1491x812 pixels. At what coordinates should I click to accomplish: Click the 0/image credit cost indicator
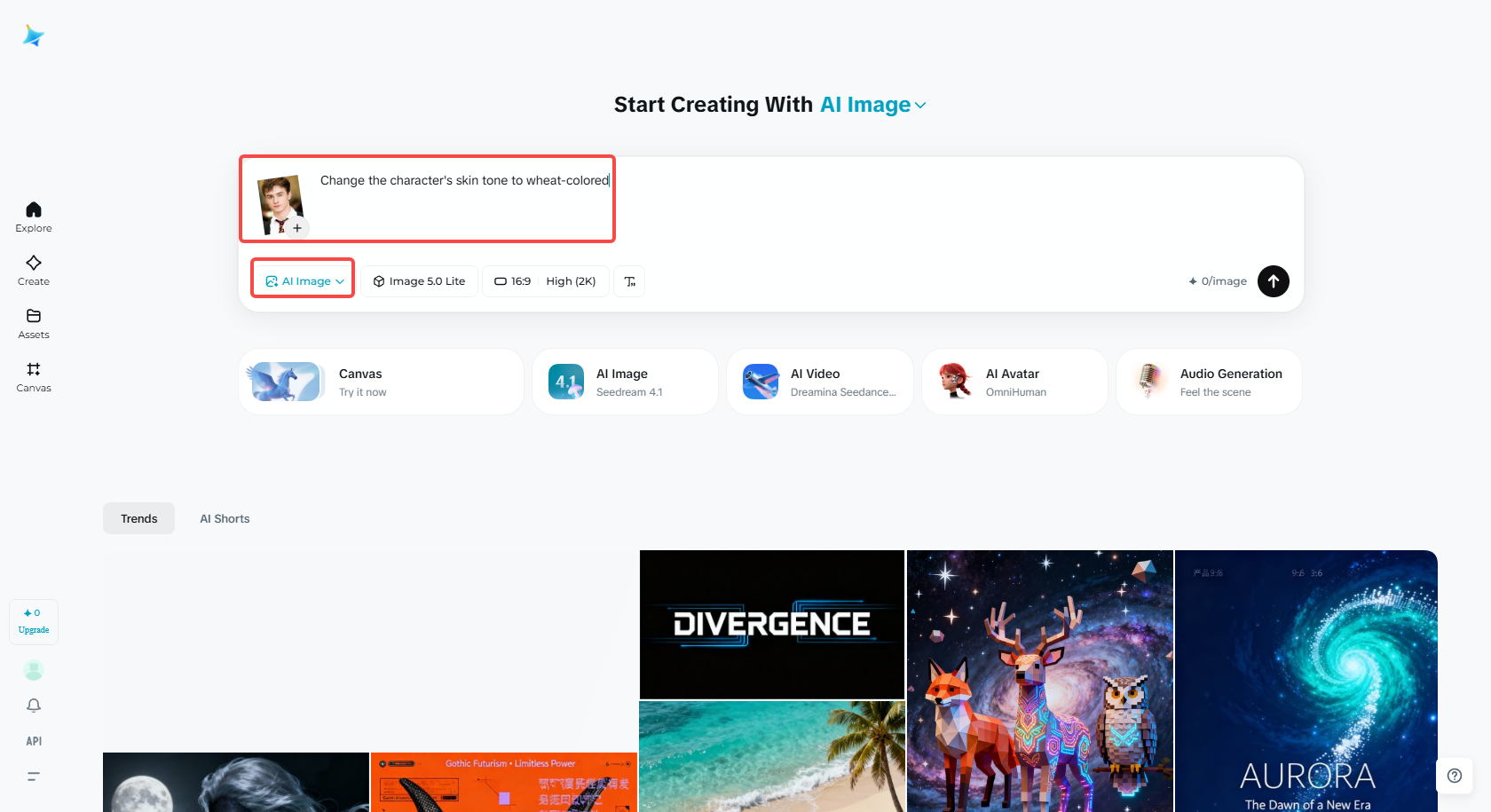[1218, 281]
